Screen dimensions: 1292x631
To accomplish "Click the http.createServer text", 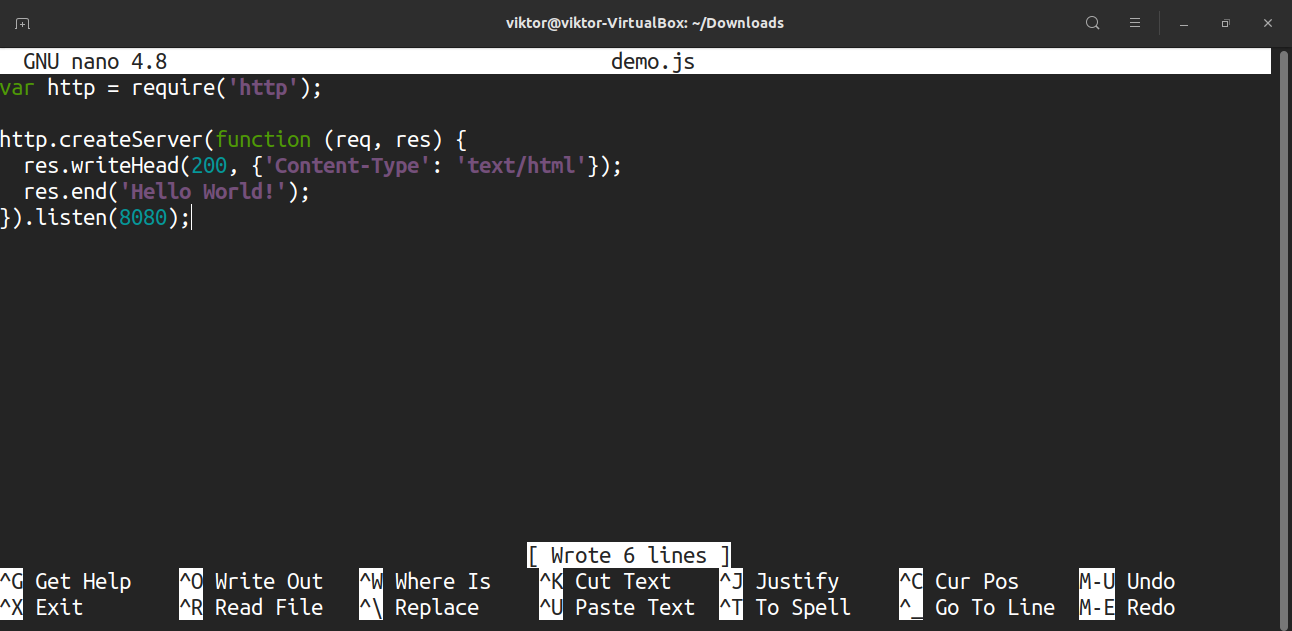I will (102, 140).
